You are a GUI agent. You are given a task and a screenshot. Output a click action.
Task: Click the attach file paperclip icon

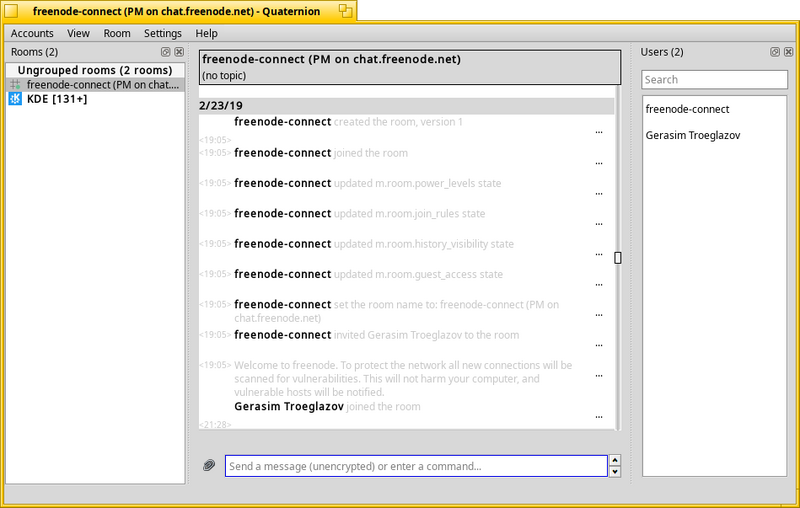(x=209, y=465)
